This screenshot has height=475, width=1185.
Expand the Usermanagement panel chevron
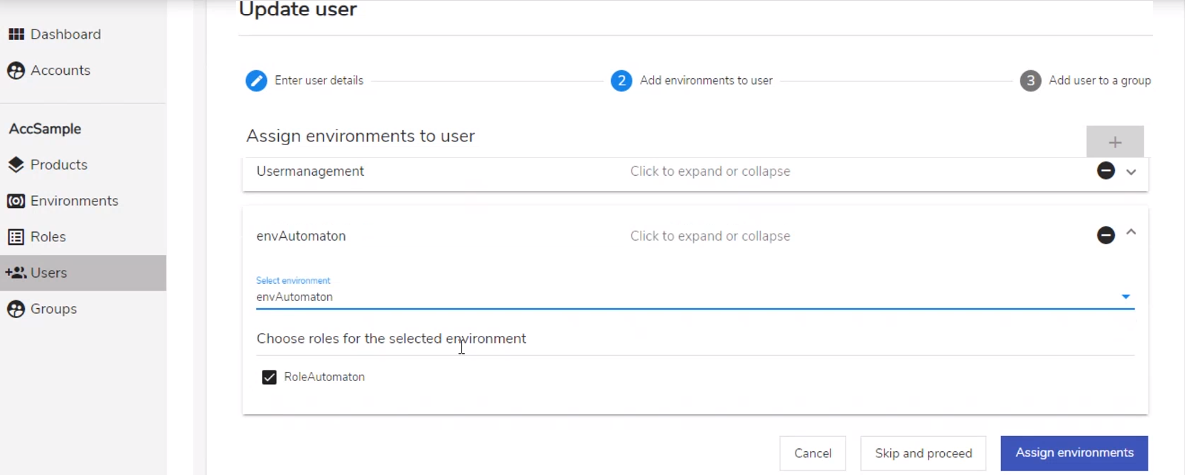click(x=1131, y=171)
